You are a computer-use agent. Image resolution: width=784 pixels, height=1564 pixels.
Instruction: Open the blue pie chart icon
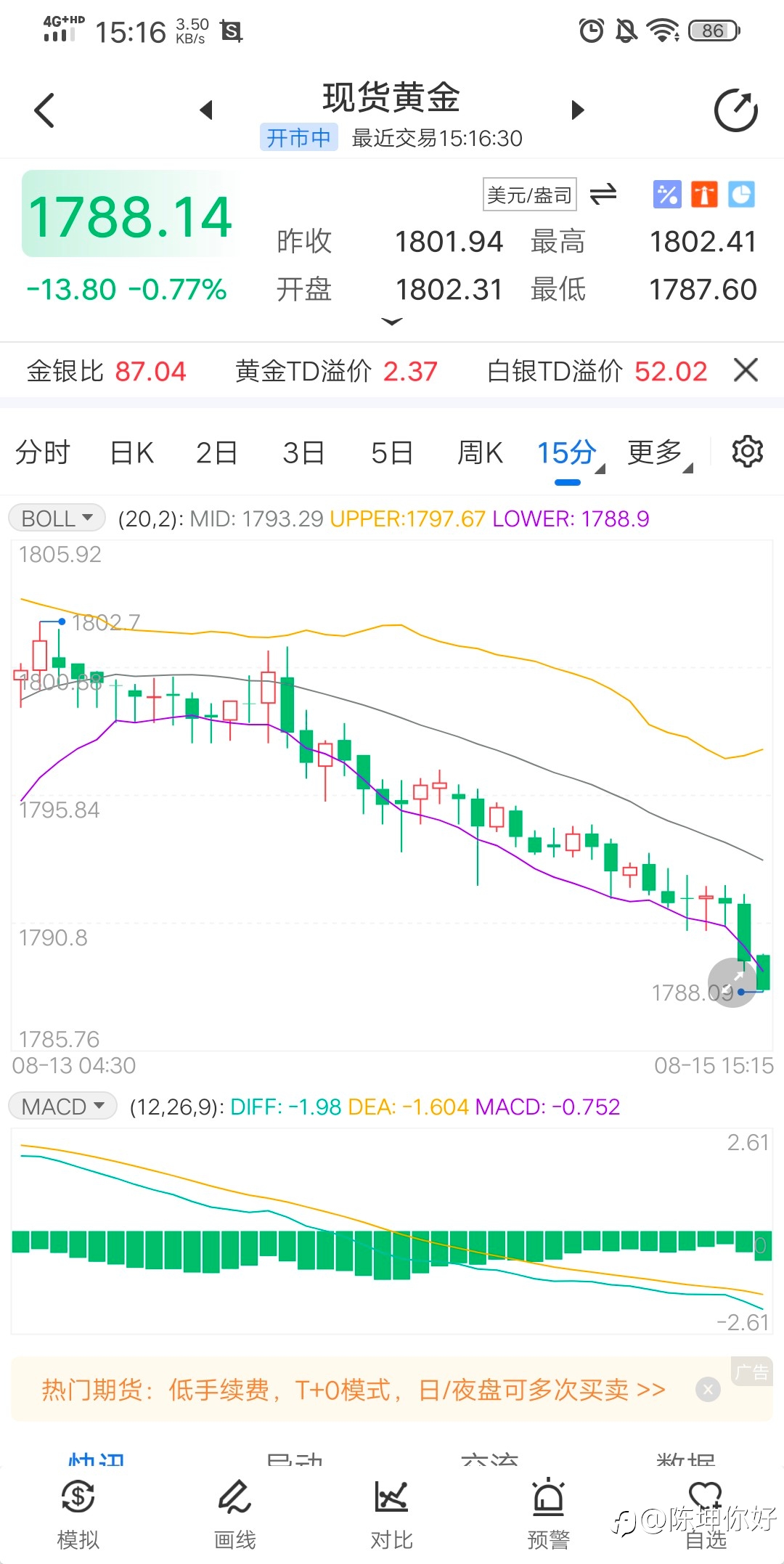[741, 195]
